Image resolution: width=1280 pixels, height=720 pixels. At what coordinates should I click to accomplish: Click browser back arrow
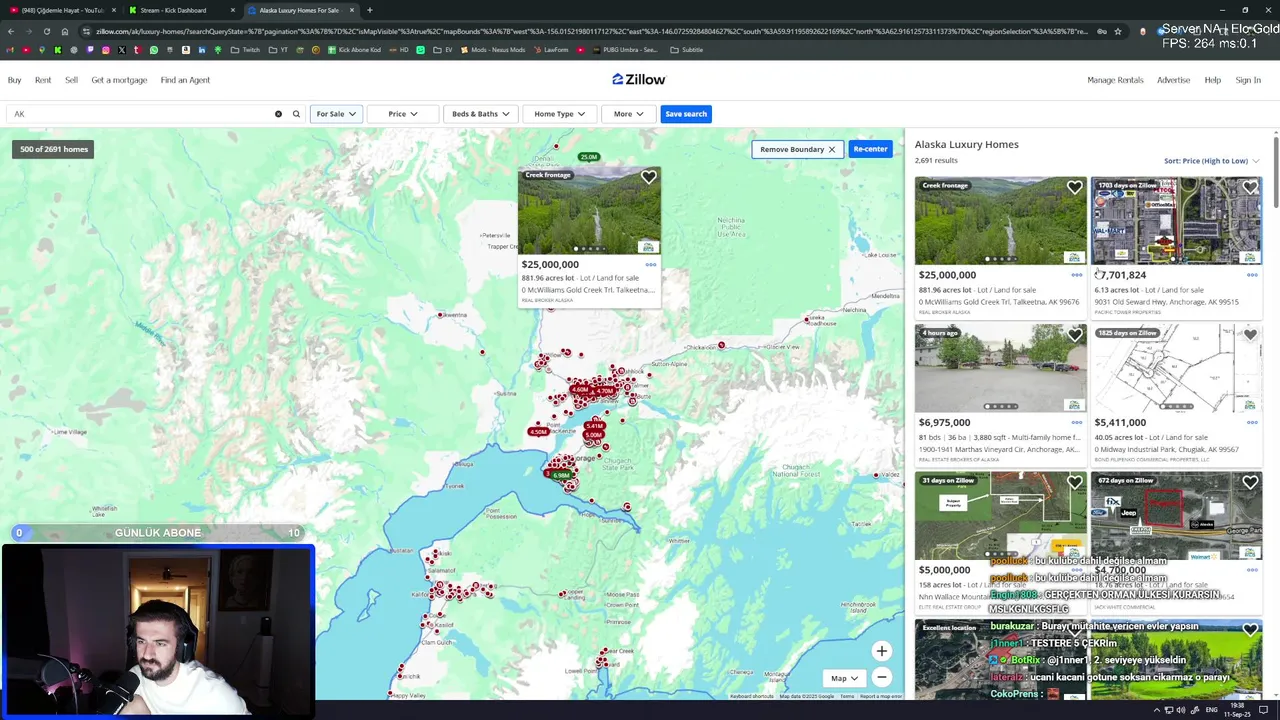pos(11,31)
